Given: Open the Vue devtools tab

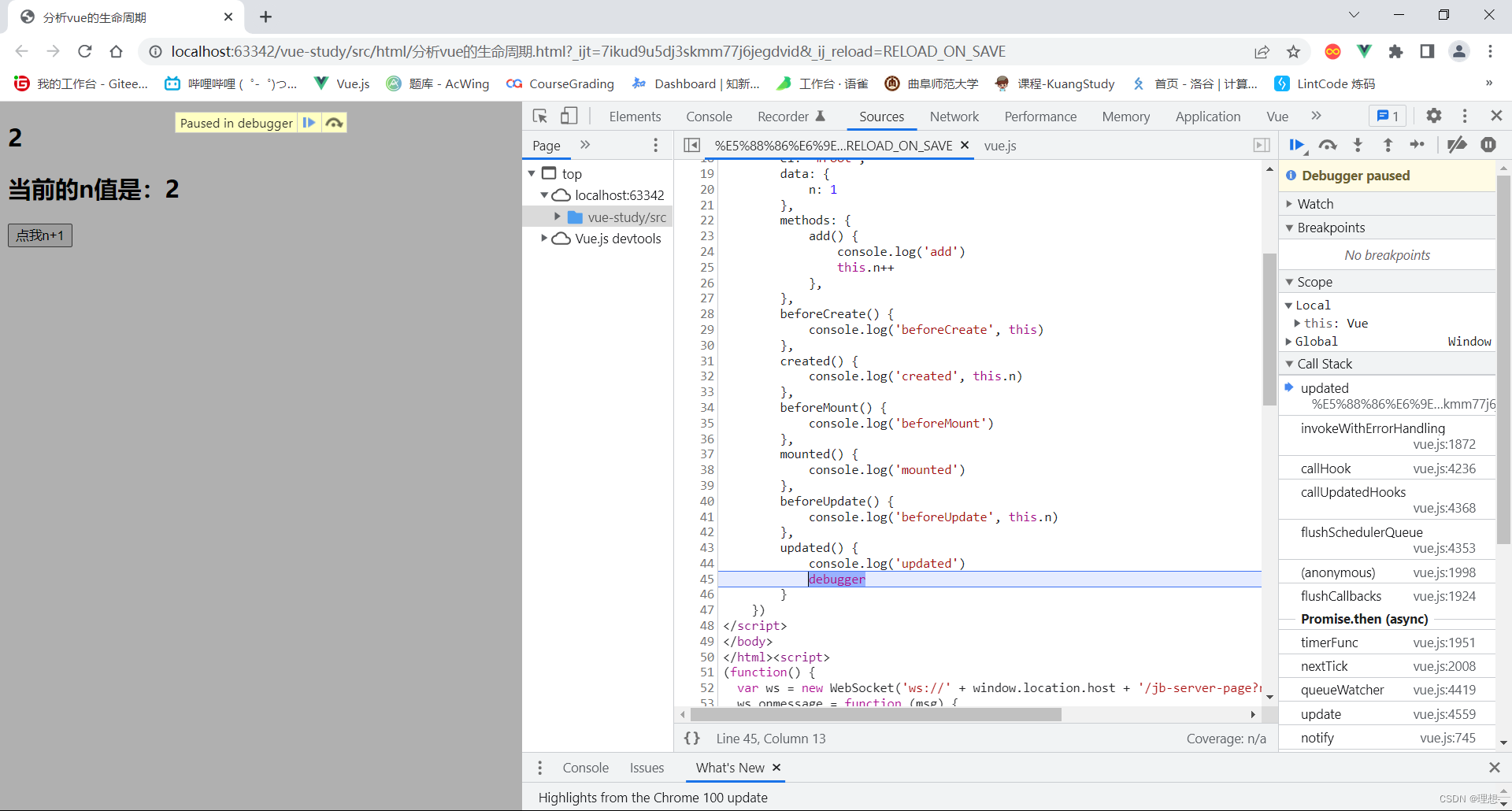Looking at the screenshot, I should click(1277, 117).
